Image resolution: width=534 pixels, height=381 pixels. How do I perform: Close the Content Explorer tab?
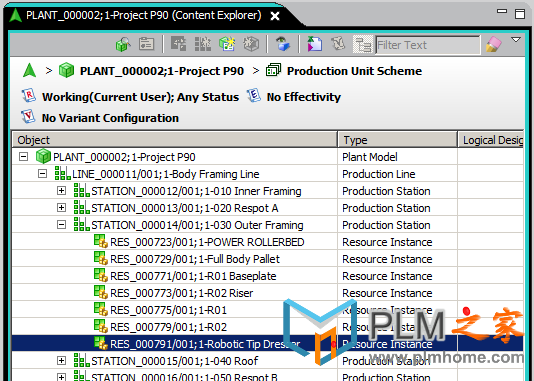pos(275,16)
